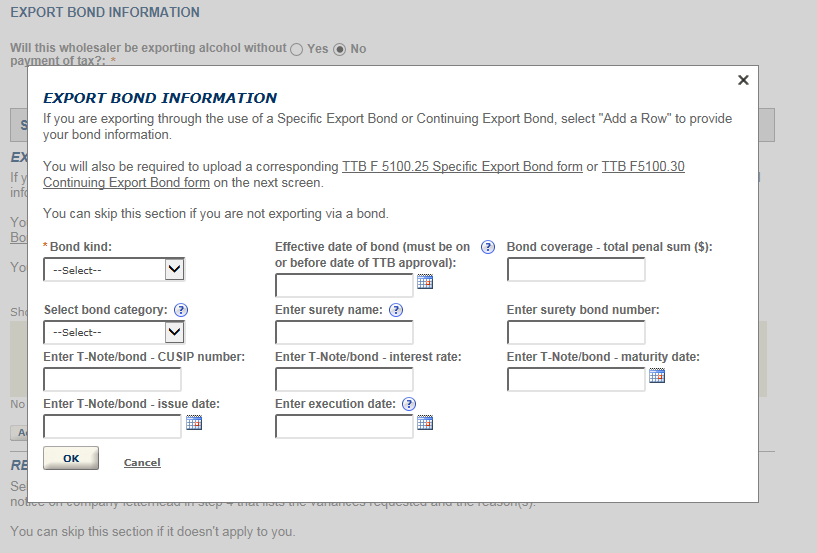Open calendar for execution date
The image size is (817, 553).
point(425,423)
